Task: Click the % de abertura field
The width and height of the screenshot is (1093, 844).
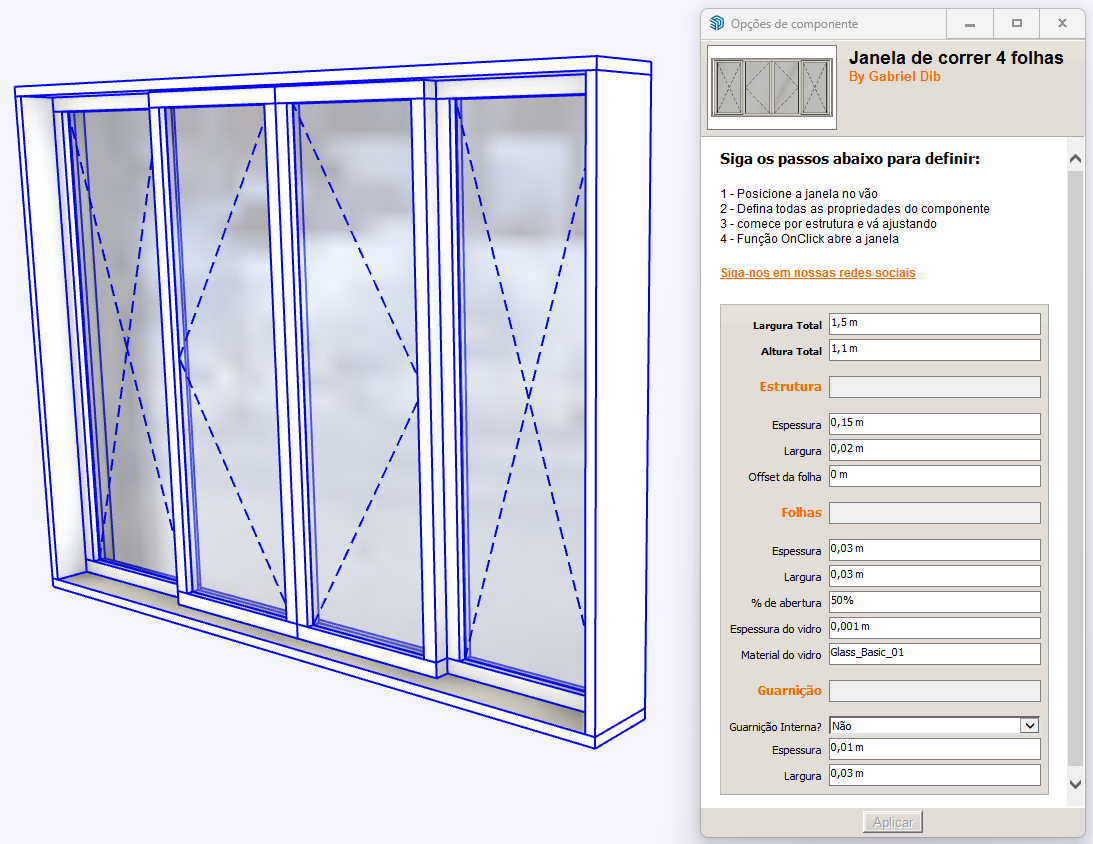Action: click(934, 602)
